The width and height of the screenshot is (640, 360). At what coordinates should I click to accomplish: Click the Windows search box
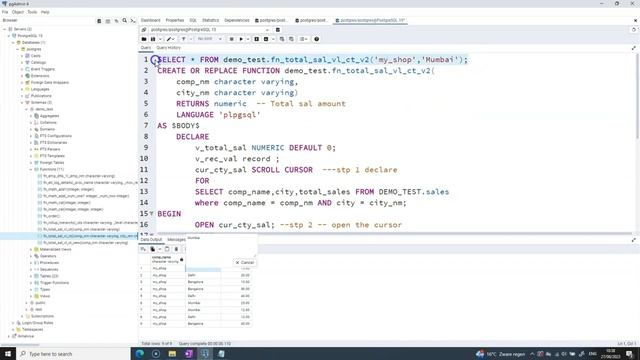73,354
